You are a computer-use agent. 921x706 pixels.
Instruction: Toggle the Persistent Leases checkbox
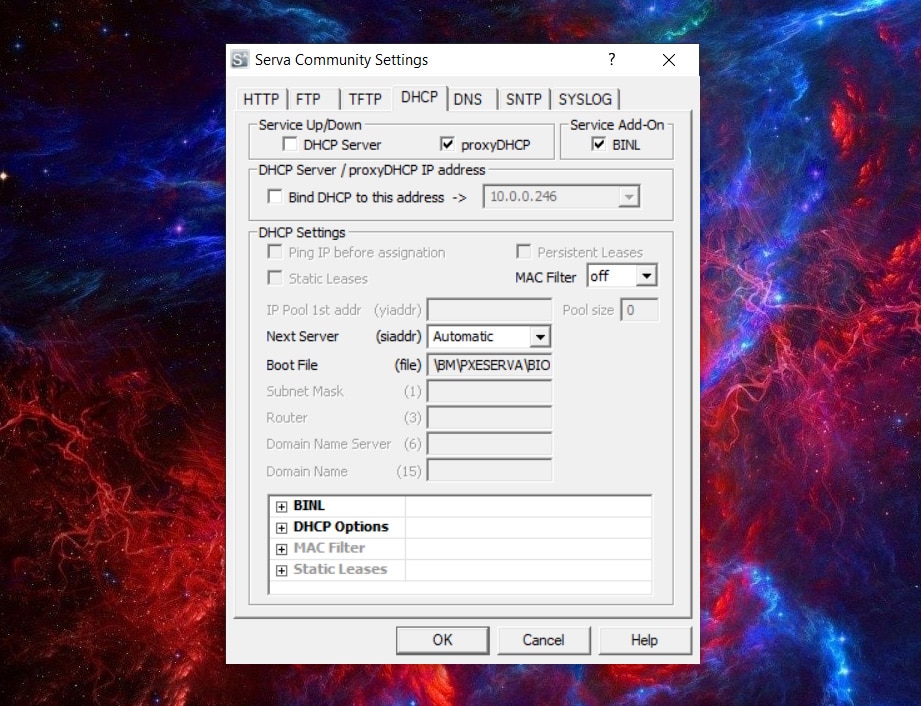523,252
